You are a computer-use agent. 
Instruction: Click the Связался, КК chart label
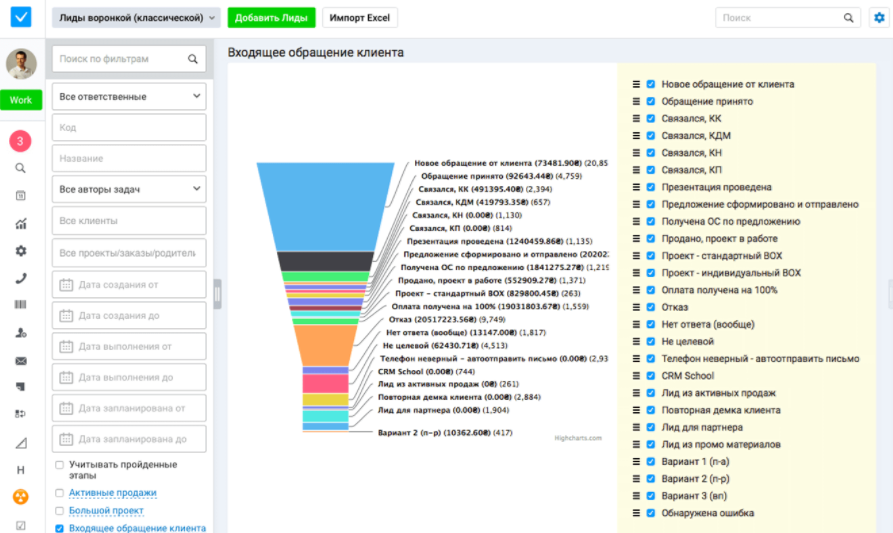[485, 189]
